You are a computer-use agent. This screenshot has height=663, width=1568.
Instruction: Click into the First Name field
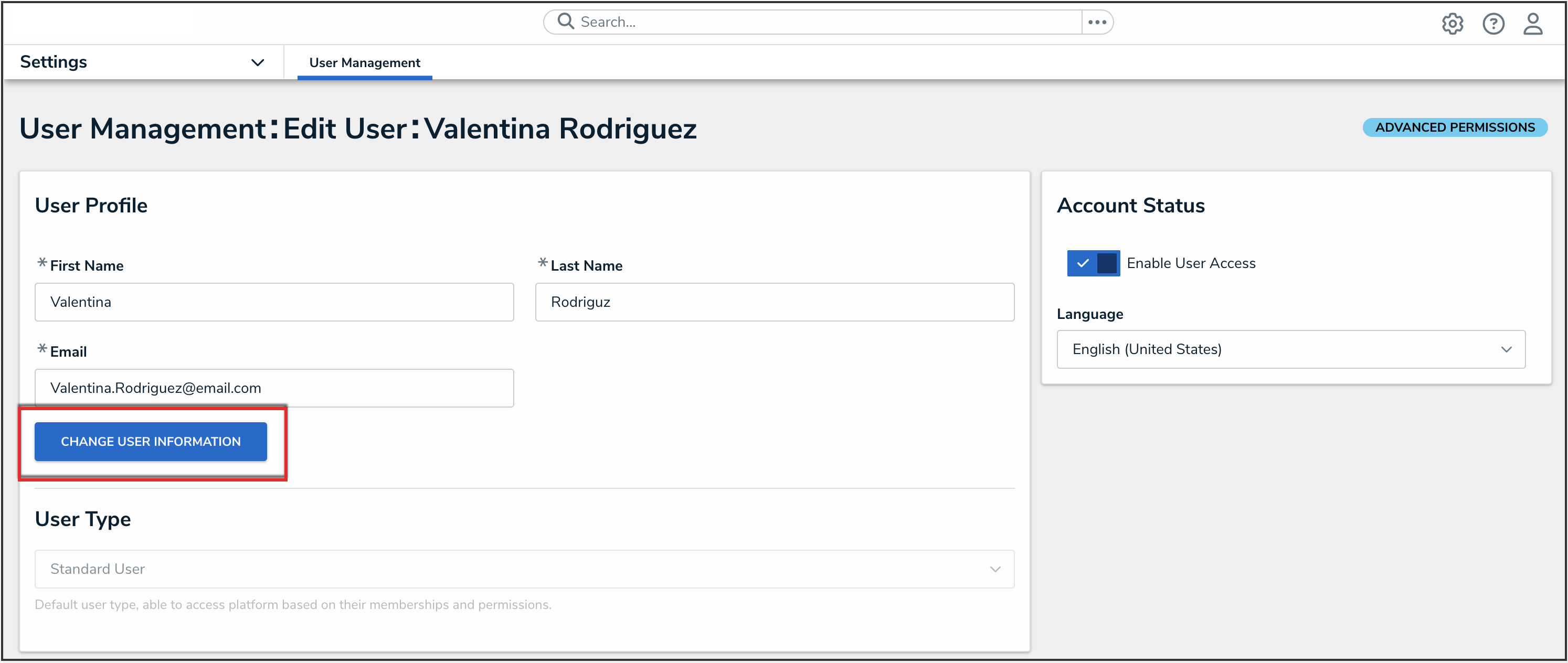274,302
